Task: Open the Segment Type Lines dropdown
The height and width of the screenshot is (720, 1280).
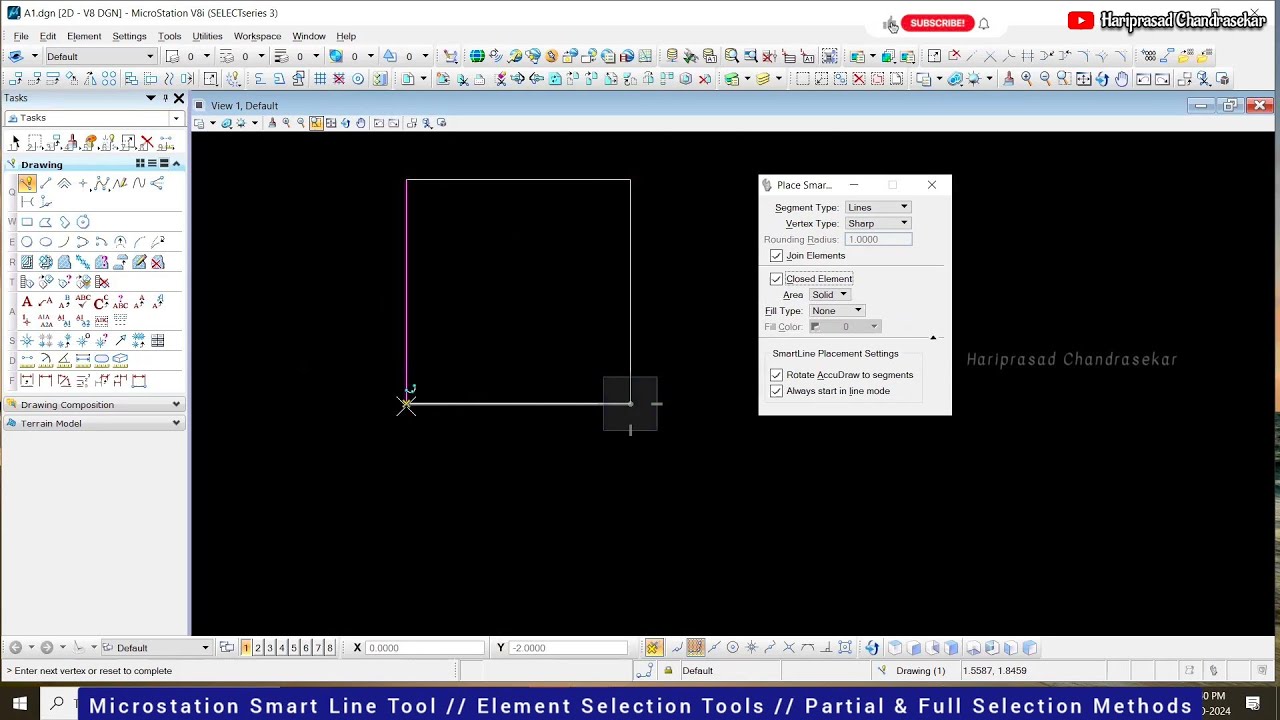Action: click(877, 207)
